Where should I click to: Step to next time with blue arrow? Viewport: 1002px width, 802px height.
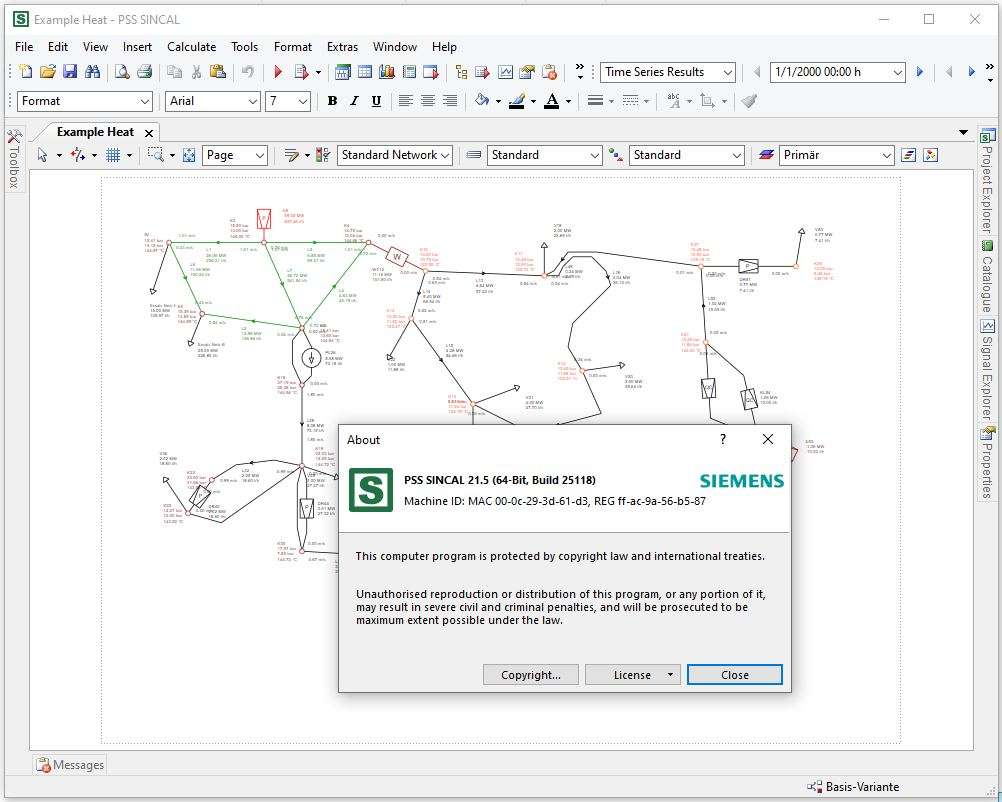pyautogui.click(x=920, y=72)
